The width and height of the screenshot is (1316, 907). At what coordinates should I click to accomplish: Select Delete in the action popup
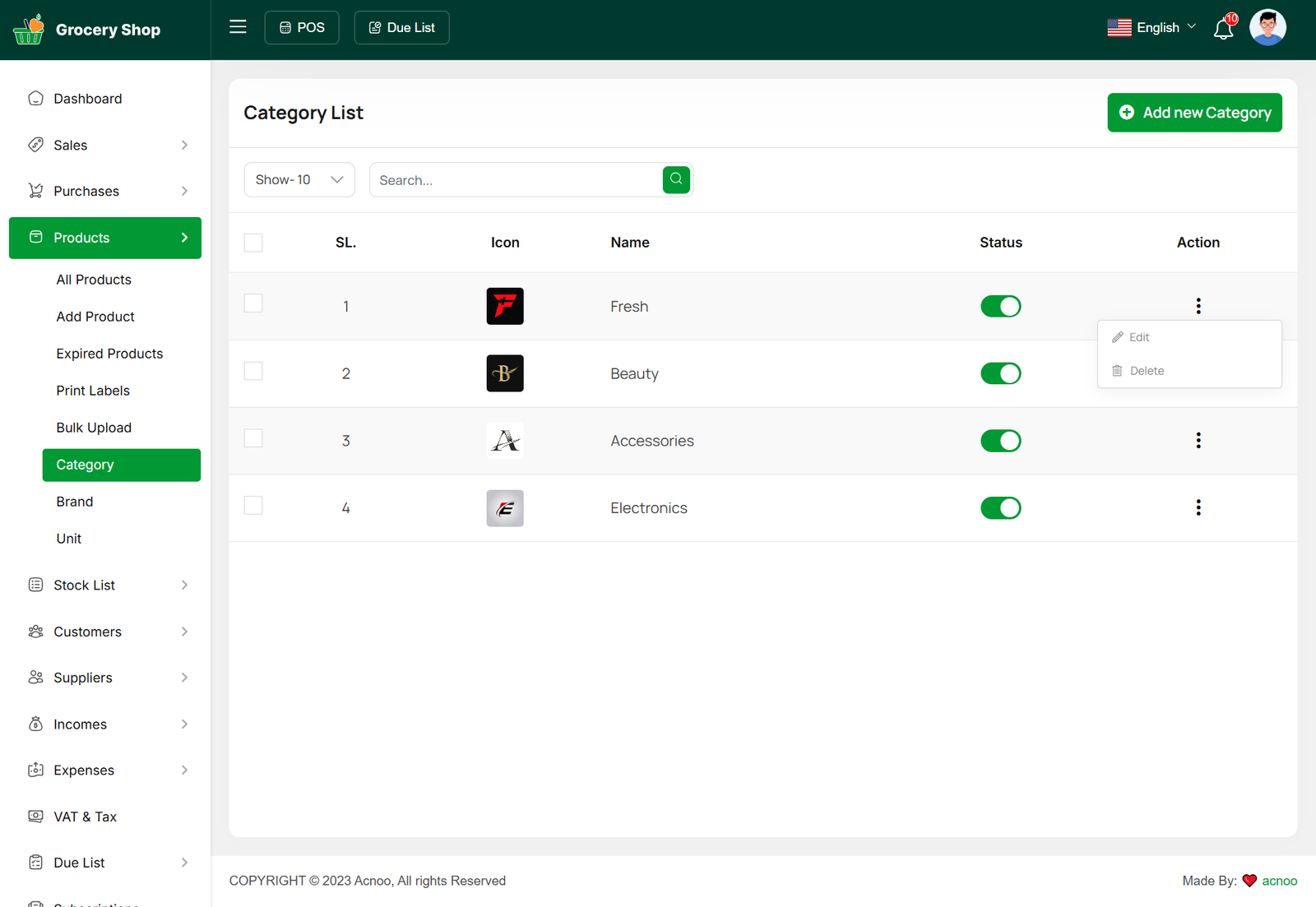coord(1146,371)
